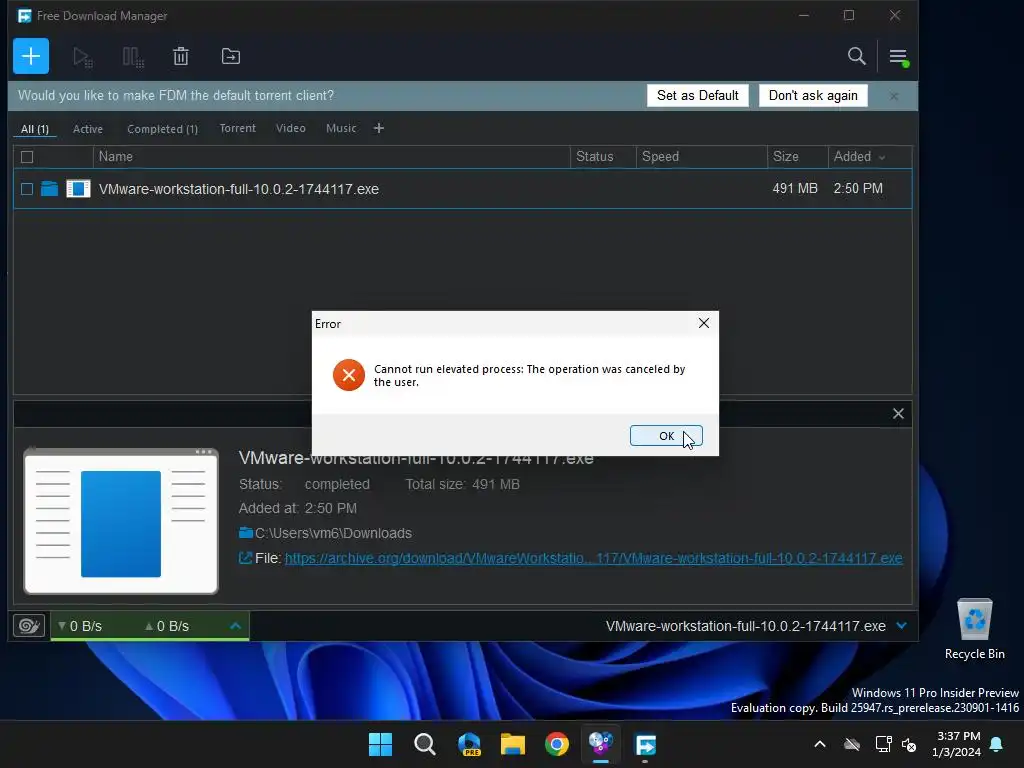Show hidden system tray icons chevron
This screenshot has width=1024, height=768.
click(x=820, y=744)
